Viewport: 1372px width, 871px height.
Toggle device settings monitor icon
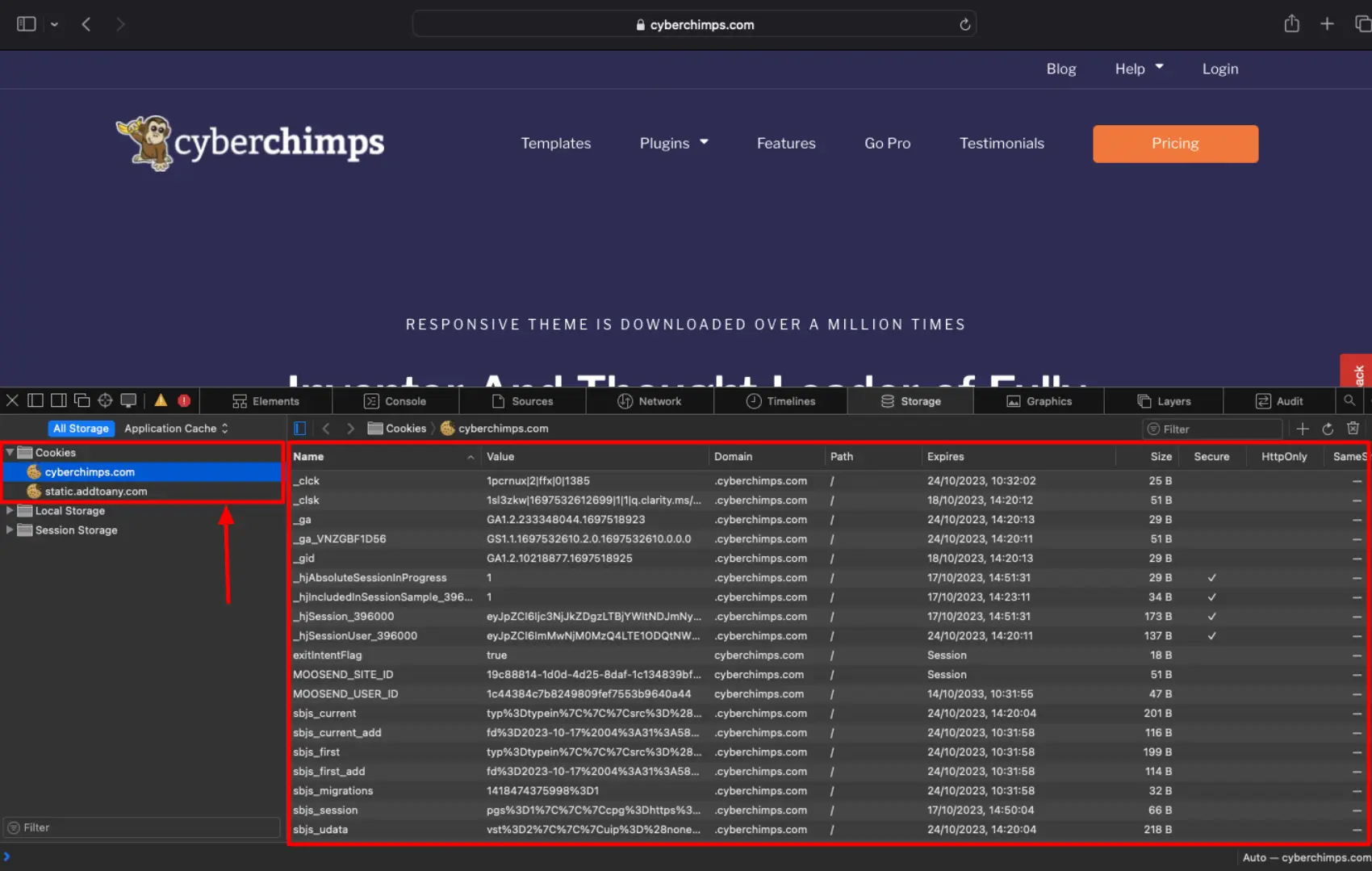click(128, 400)
